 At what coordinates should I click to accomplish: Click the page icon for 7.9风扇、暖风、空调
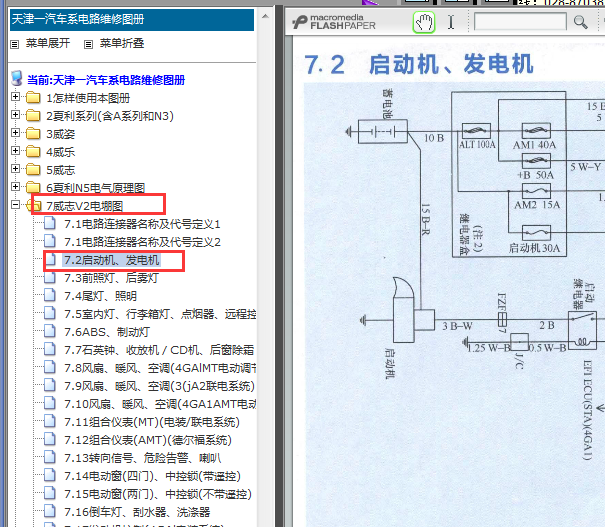50,385
